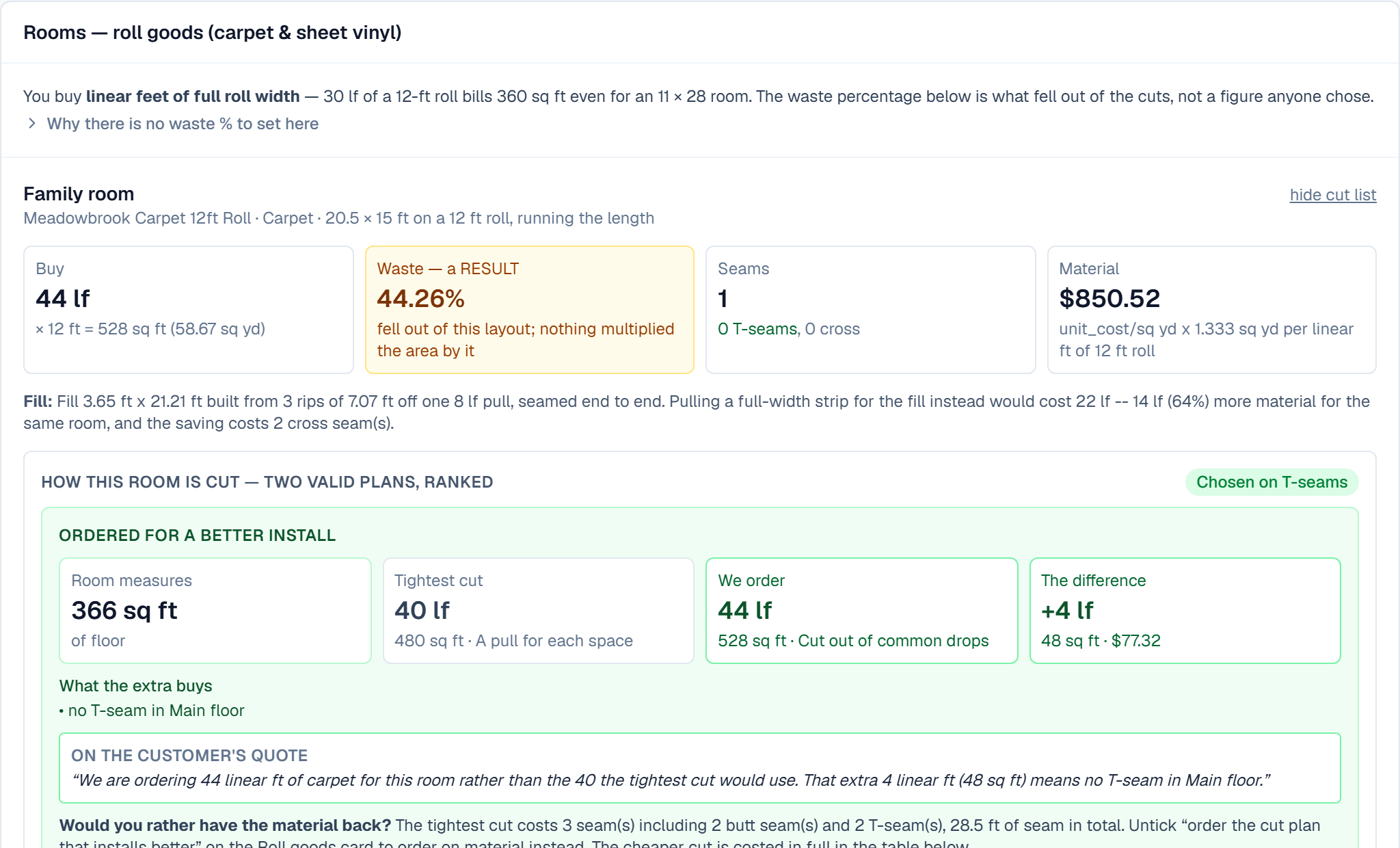Click the customer's quote text box
The image size is (1400, 848).
(x=699, y=768)
